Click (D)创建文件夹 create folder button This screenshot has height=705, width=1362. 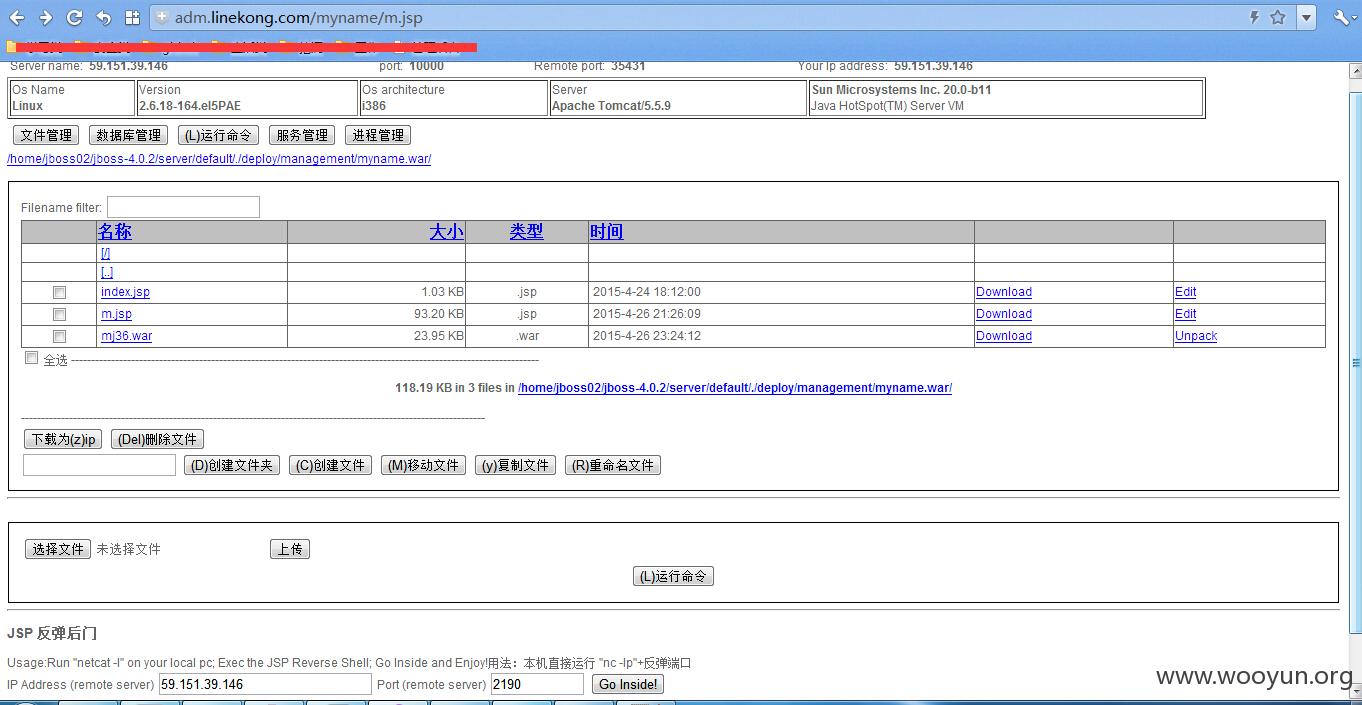tap(231, 465)
